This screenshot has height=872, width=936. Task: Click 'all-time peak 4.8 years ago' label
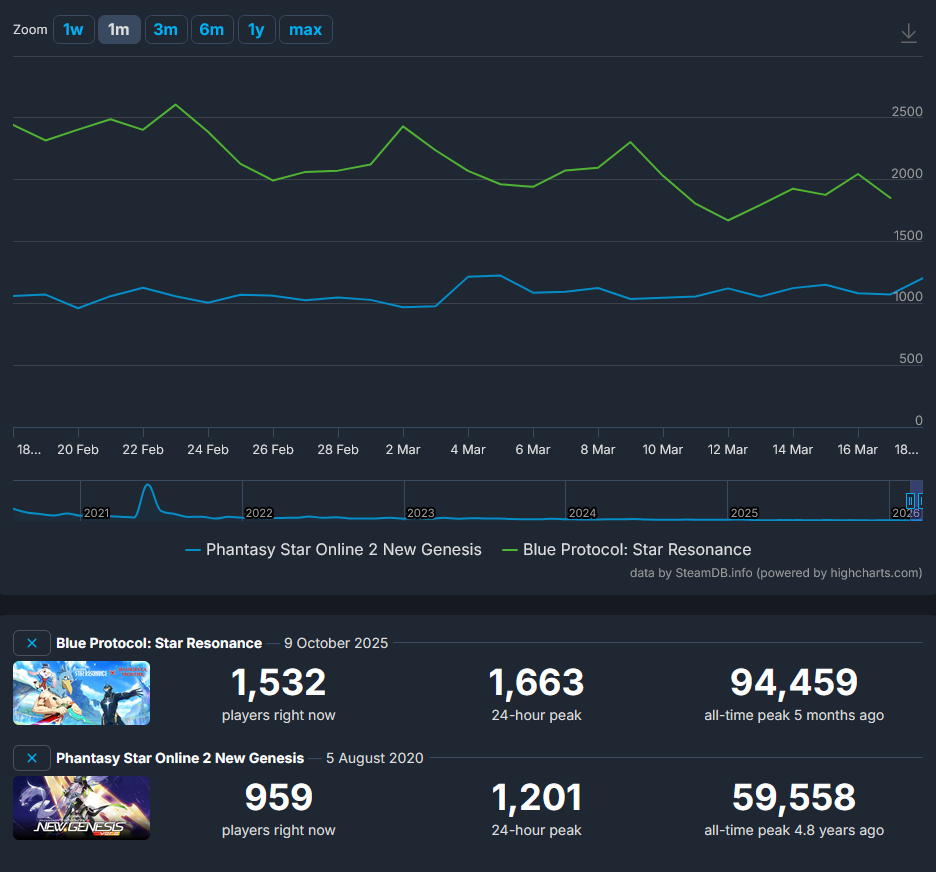pyautogui.click(x=794, y=830)
